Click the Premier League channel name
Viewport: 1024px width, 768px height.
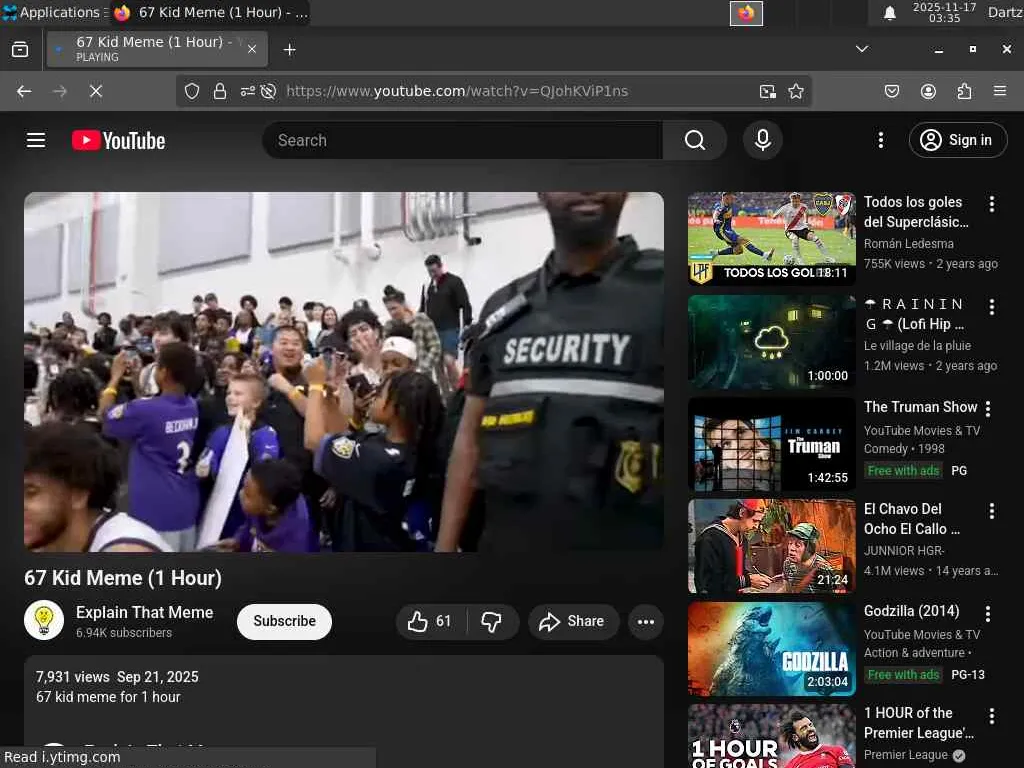[x=905, y=755]
